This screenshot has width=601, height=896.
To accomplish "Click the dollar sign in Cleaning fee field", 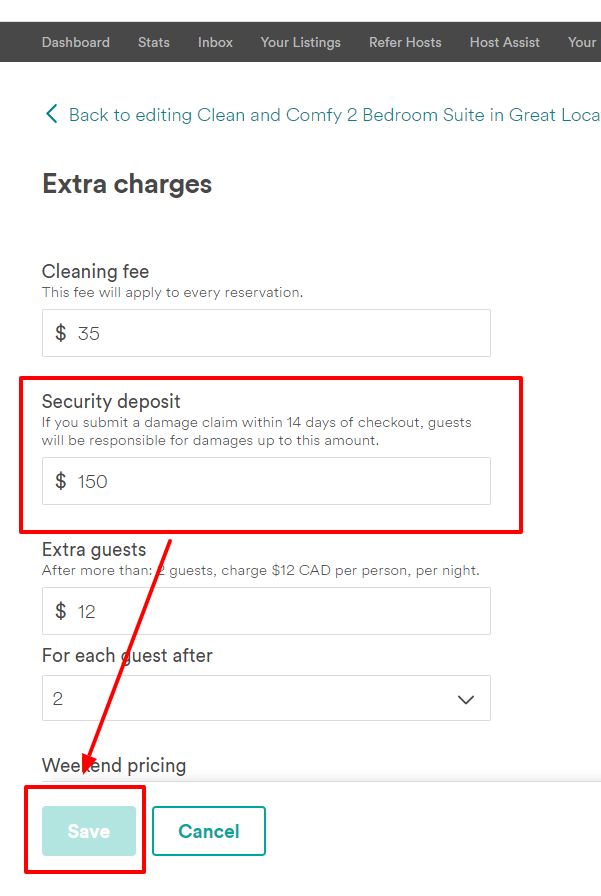I will pyautogui.click(x=61, y=333).
